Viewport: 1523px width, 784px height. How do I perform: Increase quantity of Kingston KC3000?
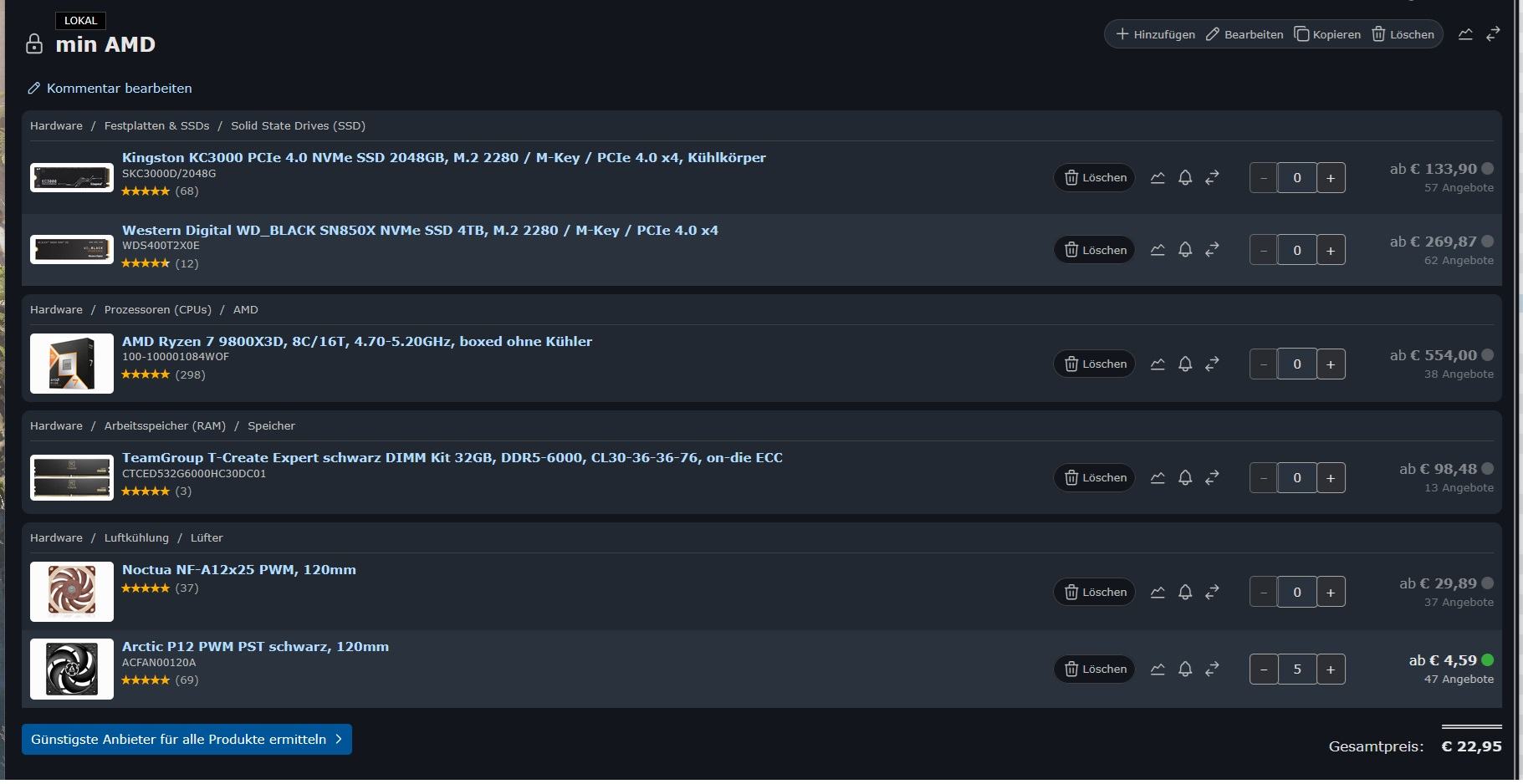pyautogui.click(x=1331, y=177)
